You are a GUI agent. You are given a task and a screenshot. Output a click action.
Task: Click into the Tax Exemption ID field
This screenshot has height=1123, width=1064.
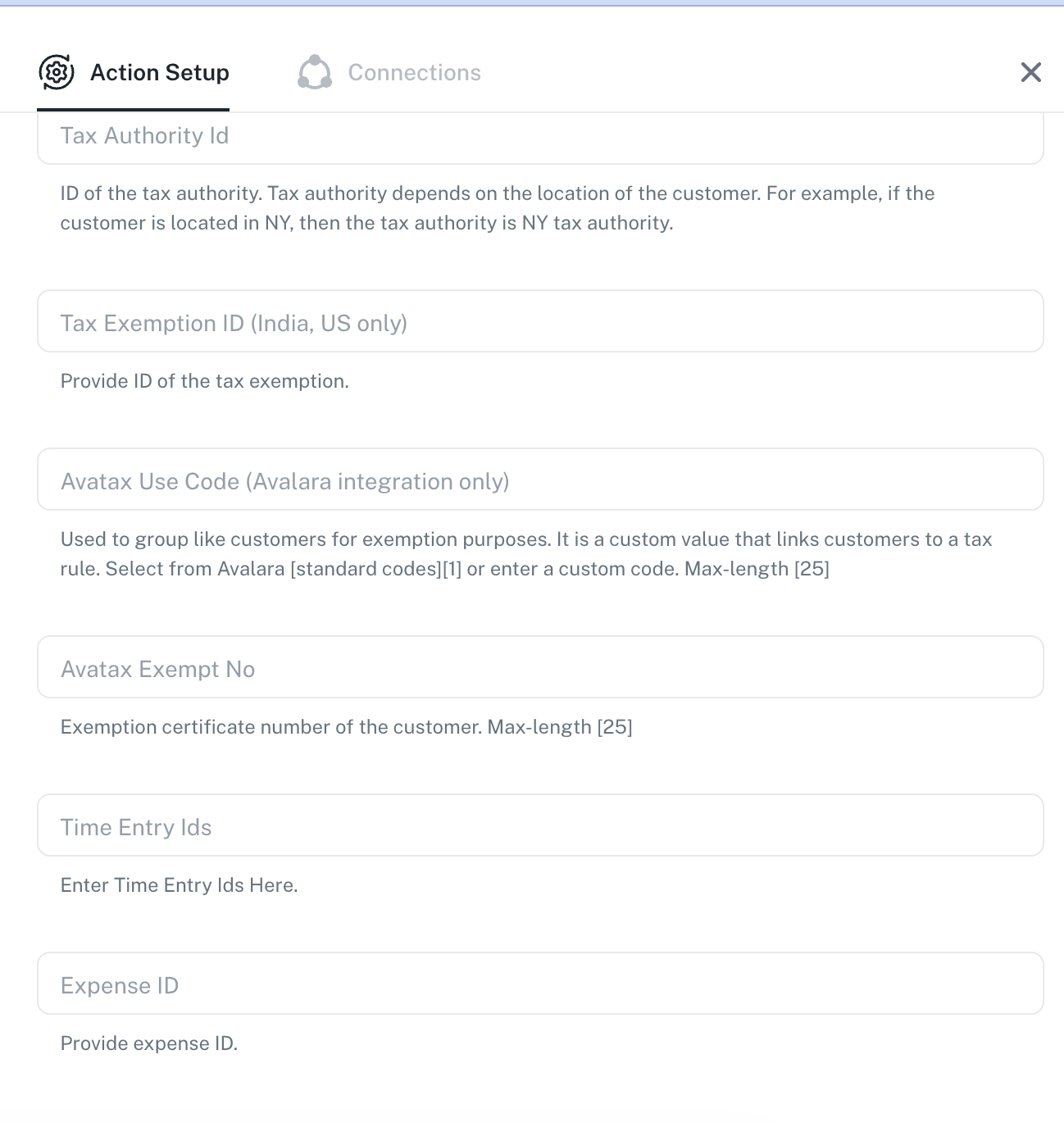(539, 321)
